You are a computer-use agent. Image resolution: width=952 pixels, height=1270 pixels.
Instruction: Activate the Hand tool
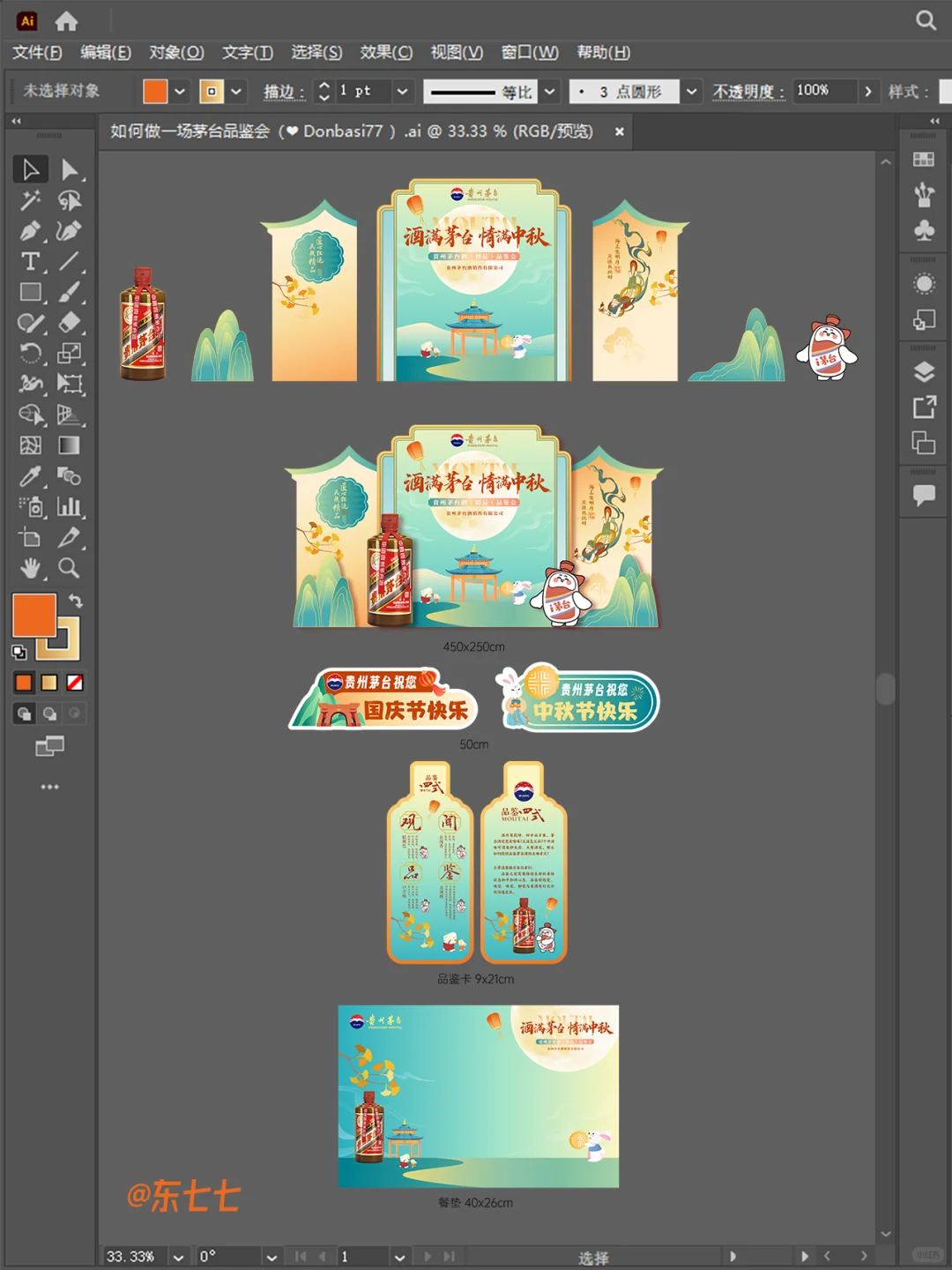(30, 568)
